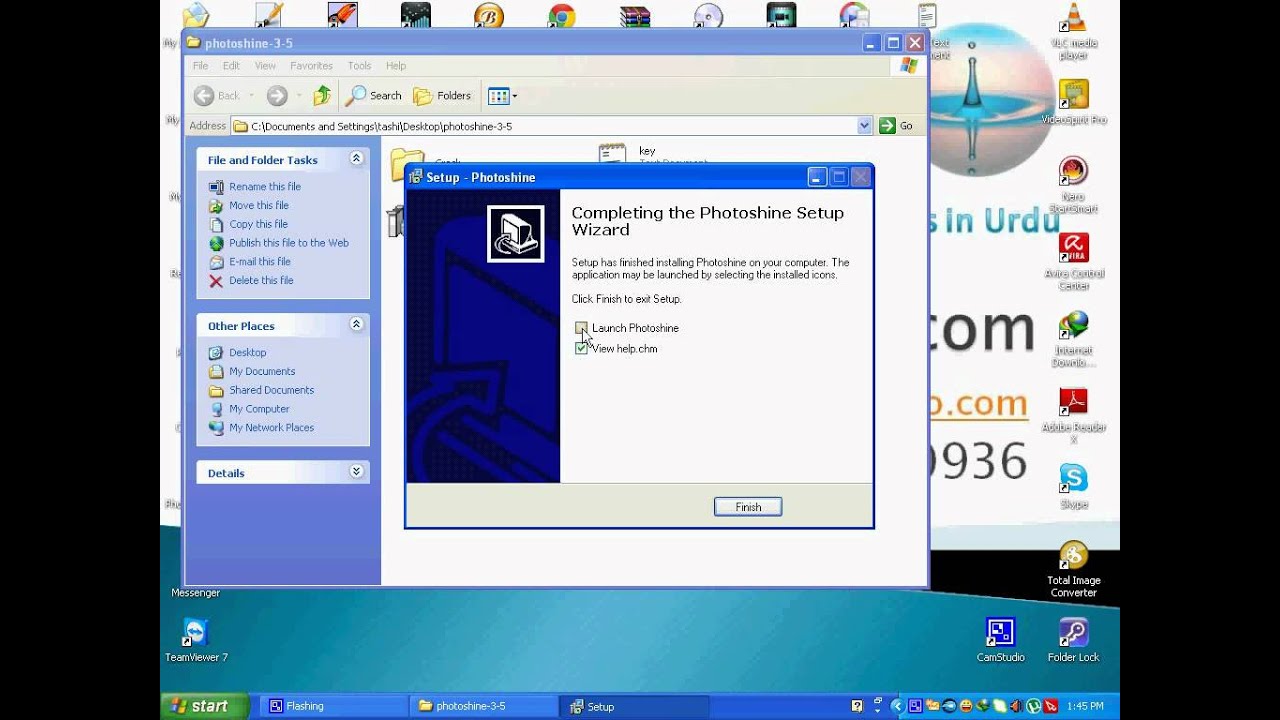This screenshot has height=720, width=1280.
Task: Uncheck the View help.chm checkbox
Action: click(581, 348)
